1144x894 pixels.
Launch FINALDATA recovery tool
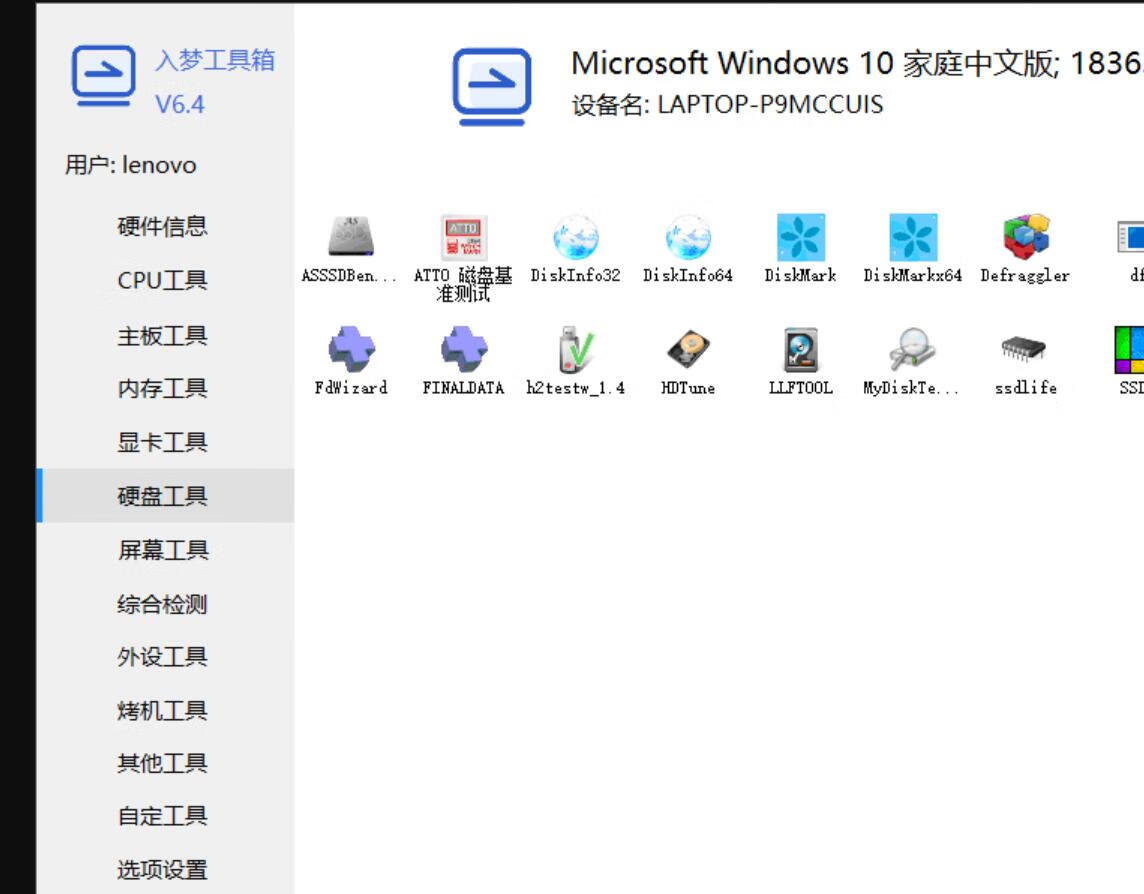463,350
